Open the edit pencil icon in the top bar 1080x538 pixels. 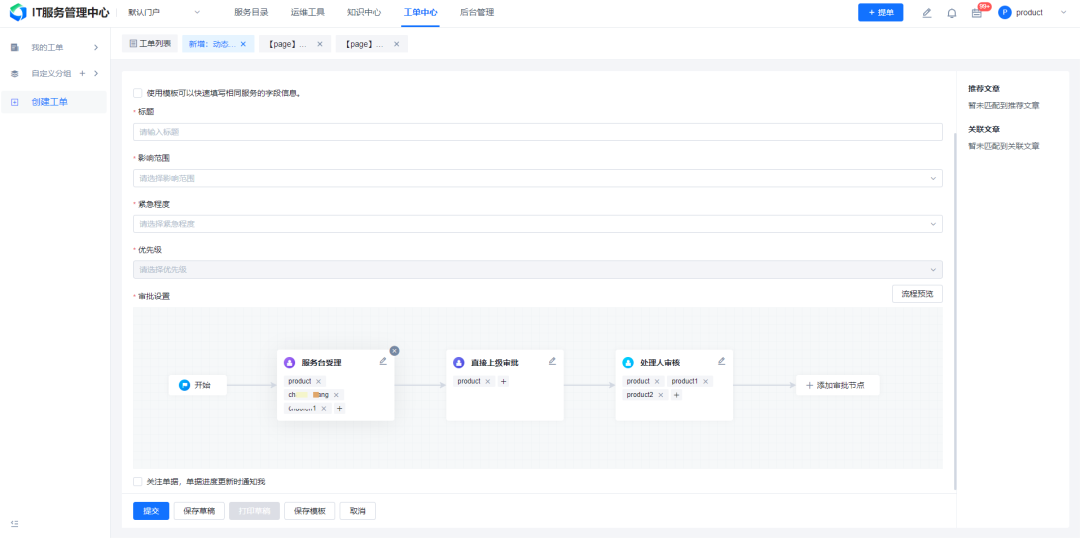926,12
